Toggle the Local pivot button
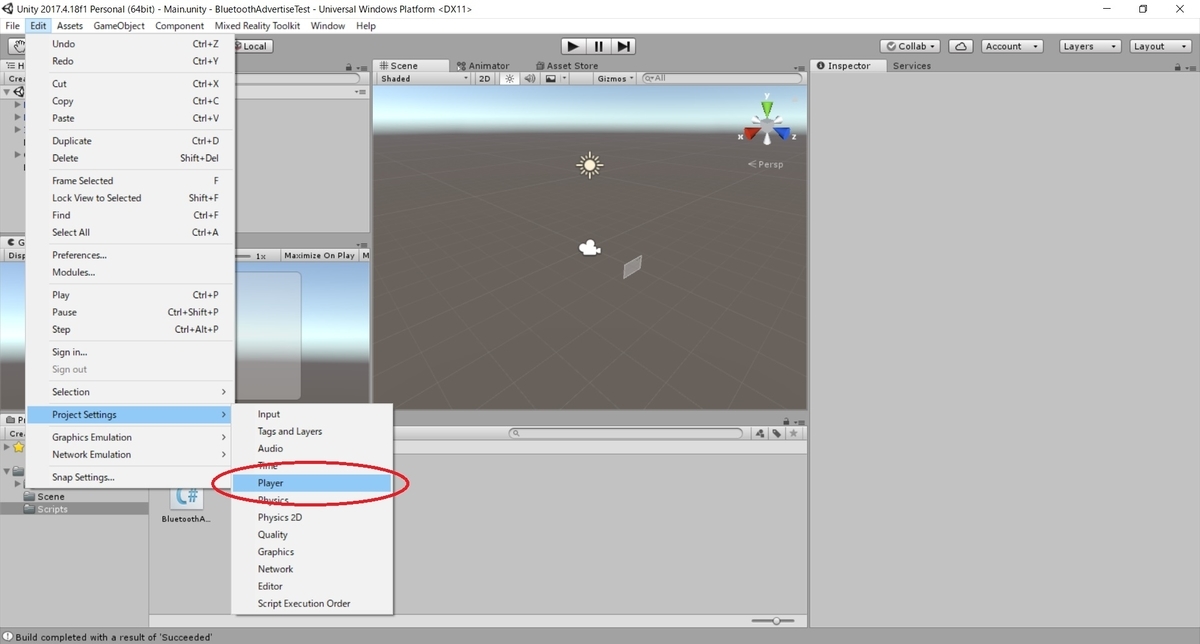This screenshot has height=644, width=1200. pyautogui.click(x=252, y=46)
